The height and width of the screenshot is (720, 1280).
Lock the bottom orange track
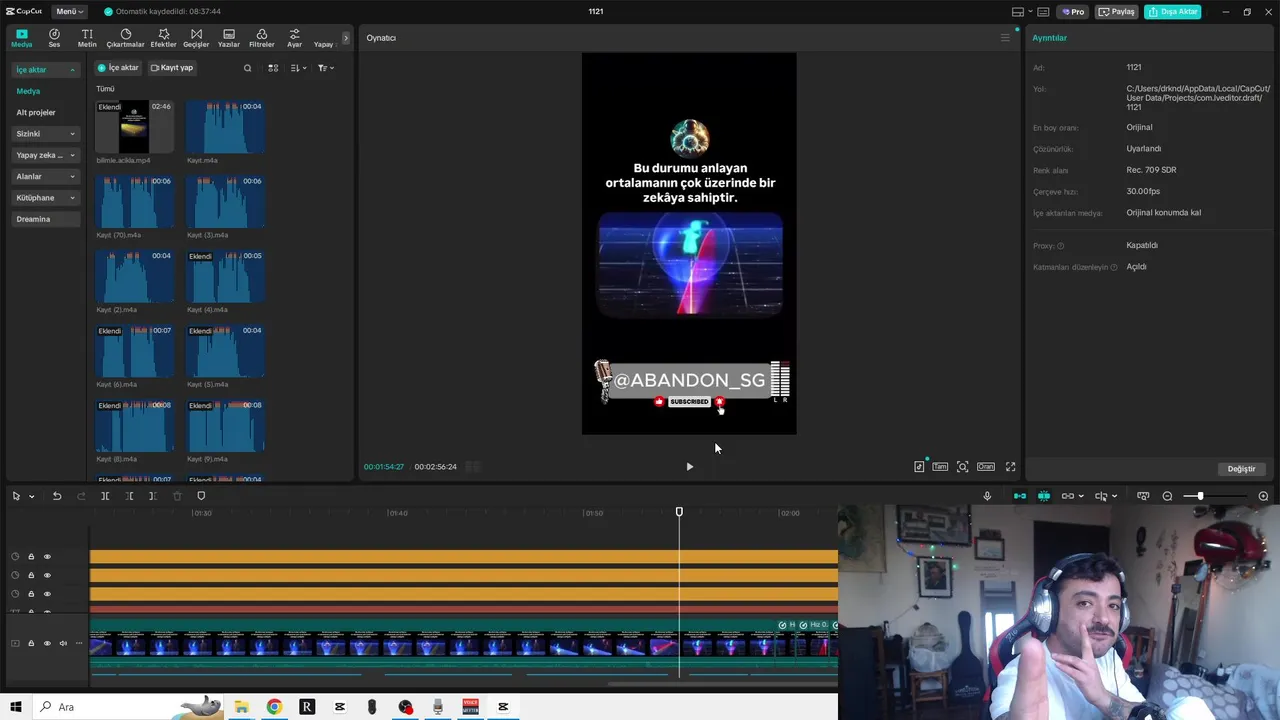pyautogui.click(x=31, y=594)
